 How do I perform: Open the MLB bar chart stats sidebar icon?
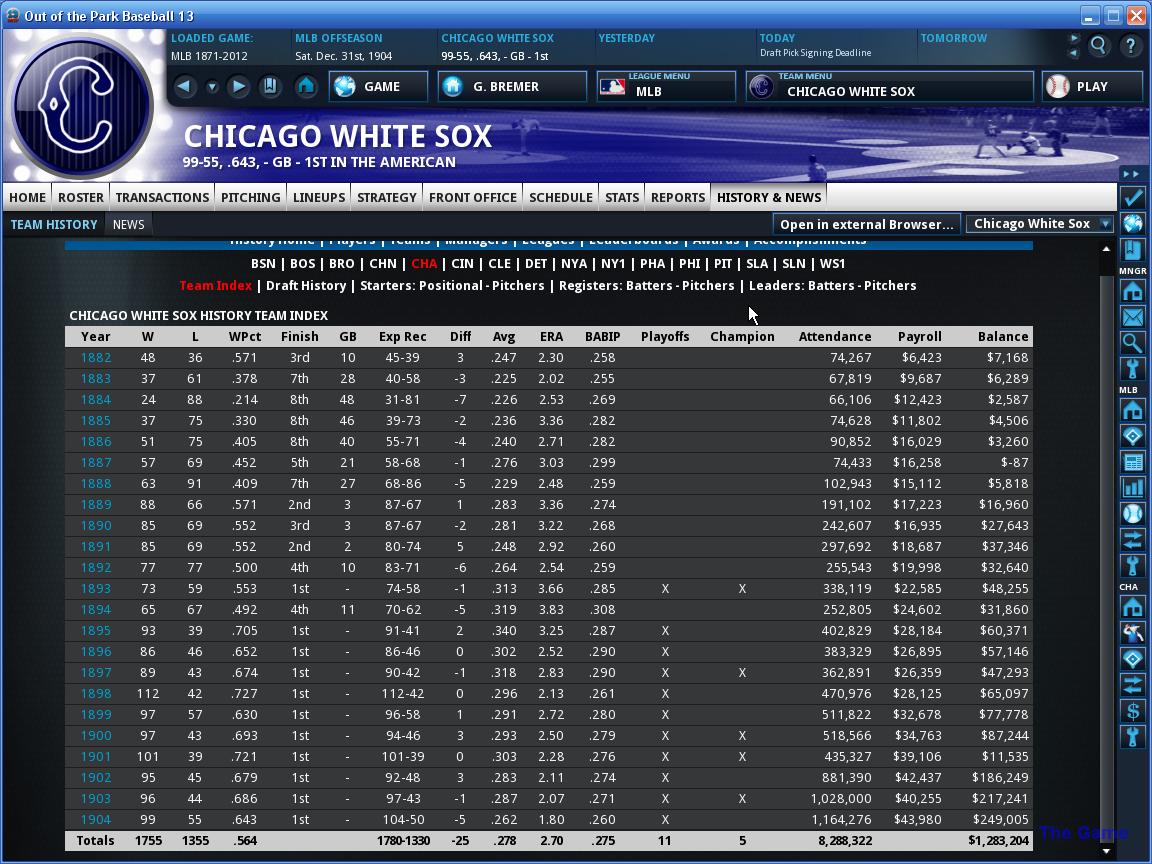click(x=1132, y=486)
